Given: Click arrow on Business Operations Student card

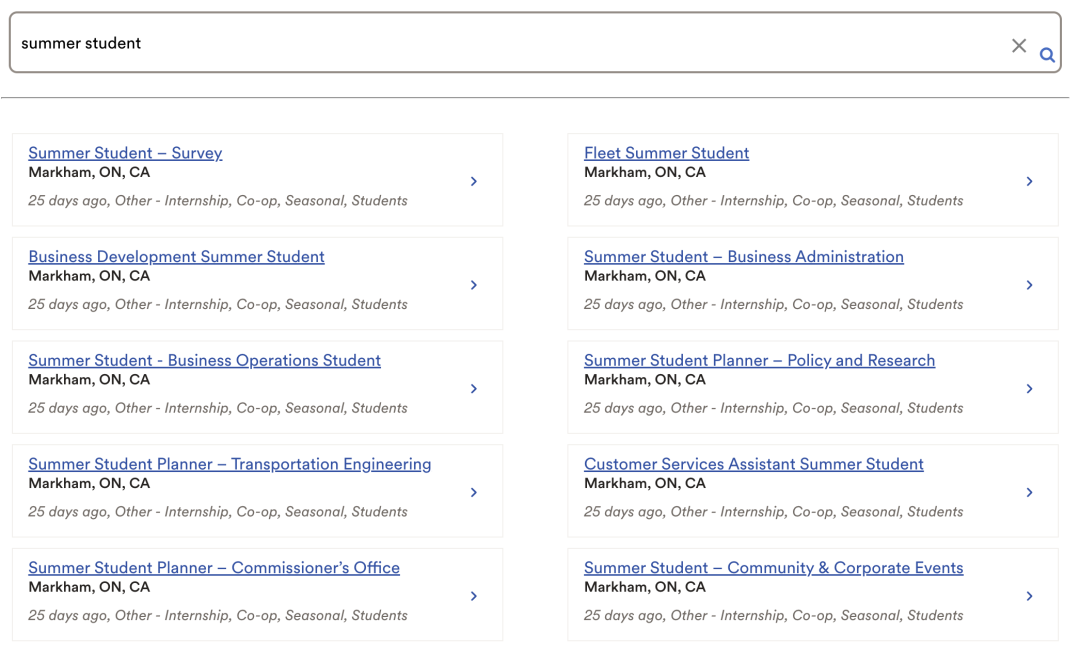Looking at the screenshot, I should 474,389.
